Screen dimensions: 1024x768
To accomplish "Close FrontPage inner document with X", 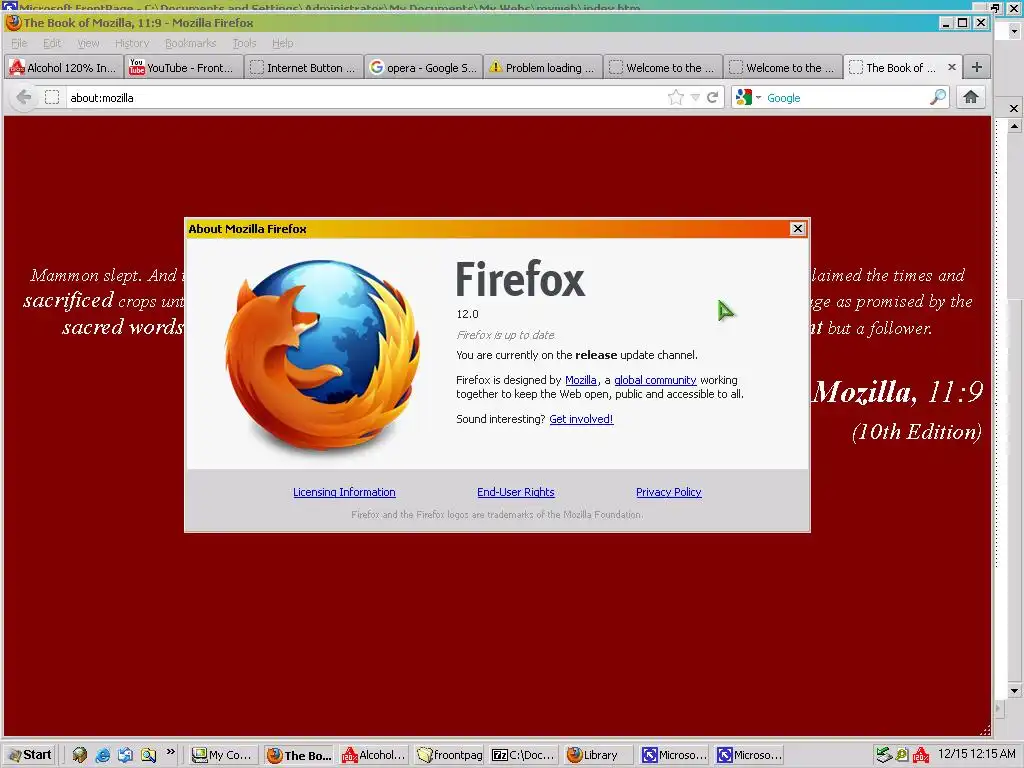I will coord(1014,108).
